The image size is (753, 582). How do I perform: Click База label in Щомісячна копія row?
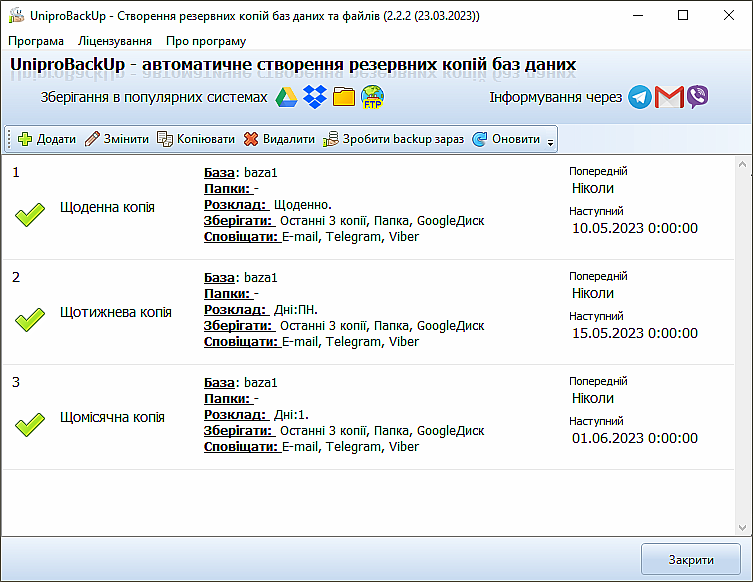pyautogui.click(x=219, y=383)
